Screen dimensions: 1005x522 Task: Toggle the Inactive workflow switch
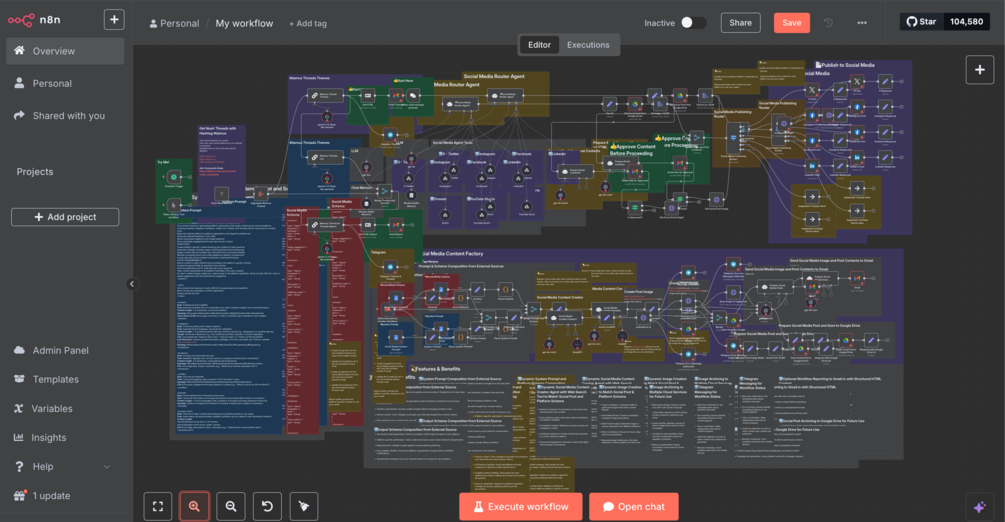(x=693, y=22)
